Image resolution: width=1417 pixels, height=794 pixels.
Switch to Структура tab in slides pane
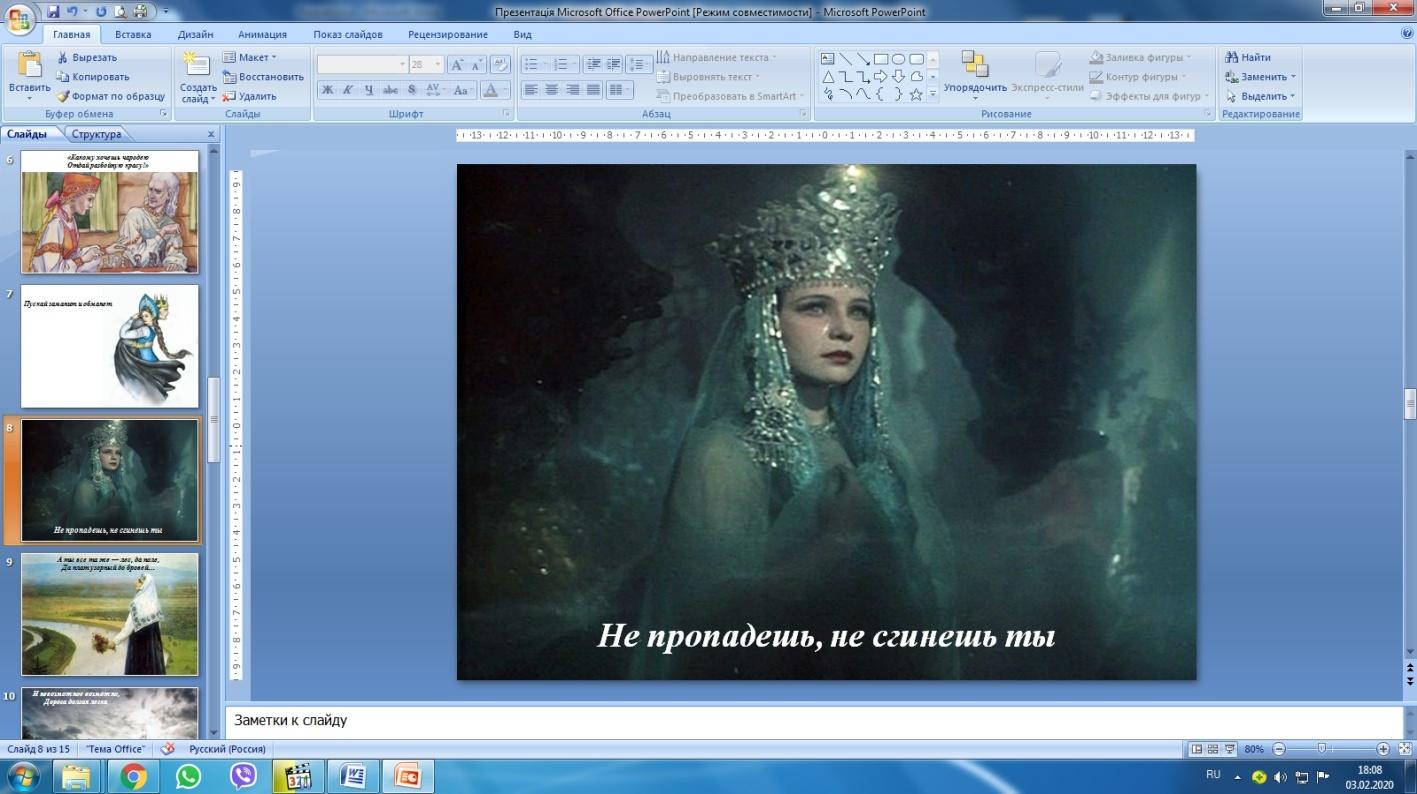pos(97,134)
